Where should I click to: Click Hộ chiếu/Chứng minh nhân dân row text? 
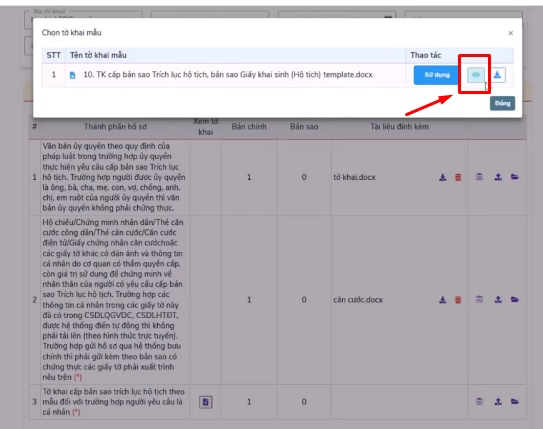click(113, 300)
